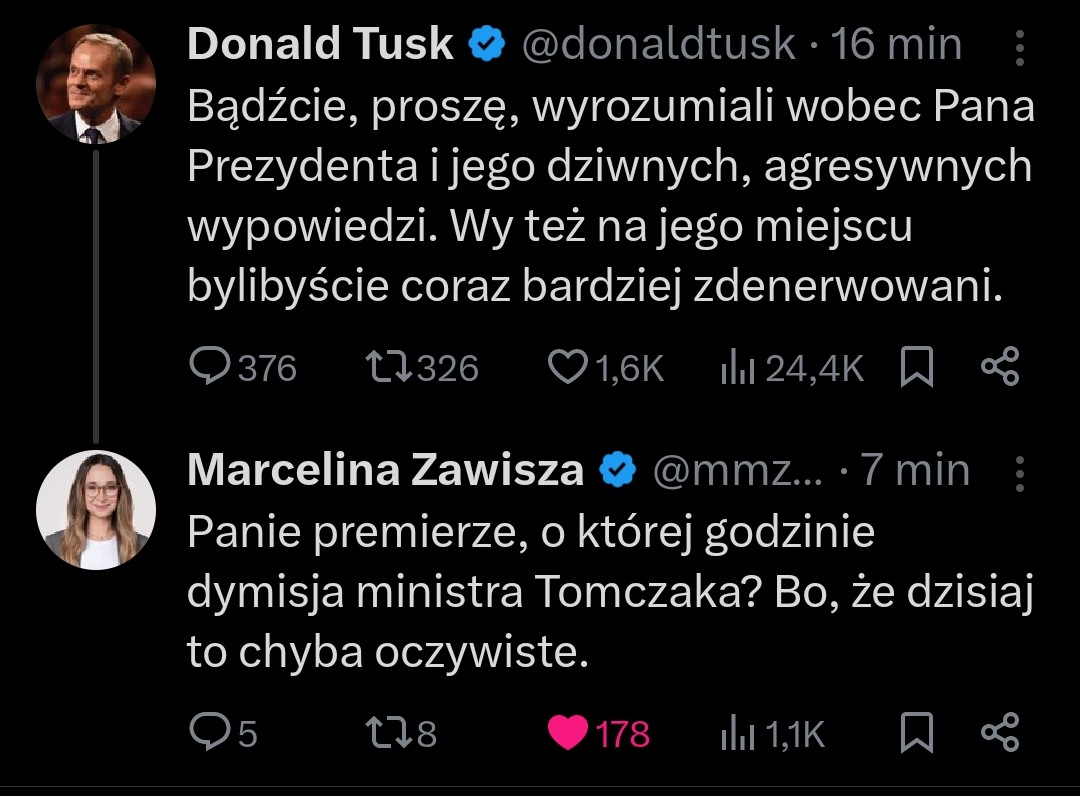
Task: Like Donald Tusk's tweet
Action: click(568, 368)
